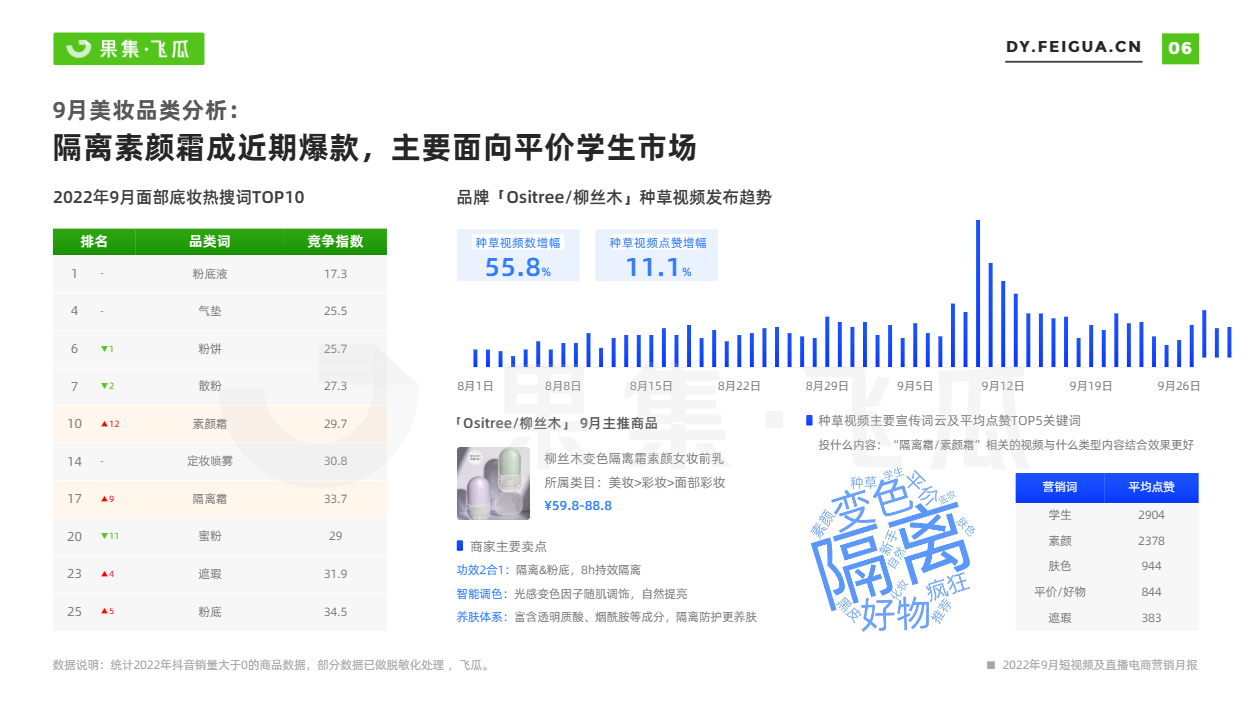
Task: Click the blue bullet beside 种草视频主要宣传词云
Action: 809,421
